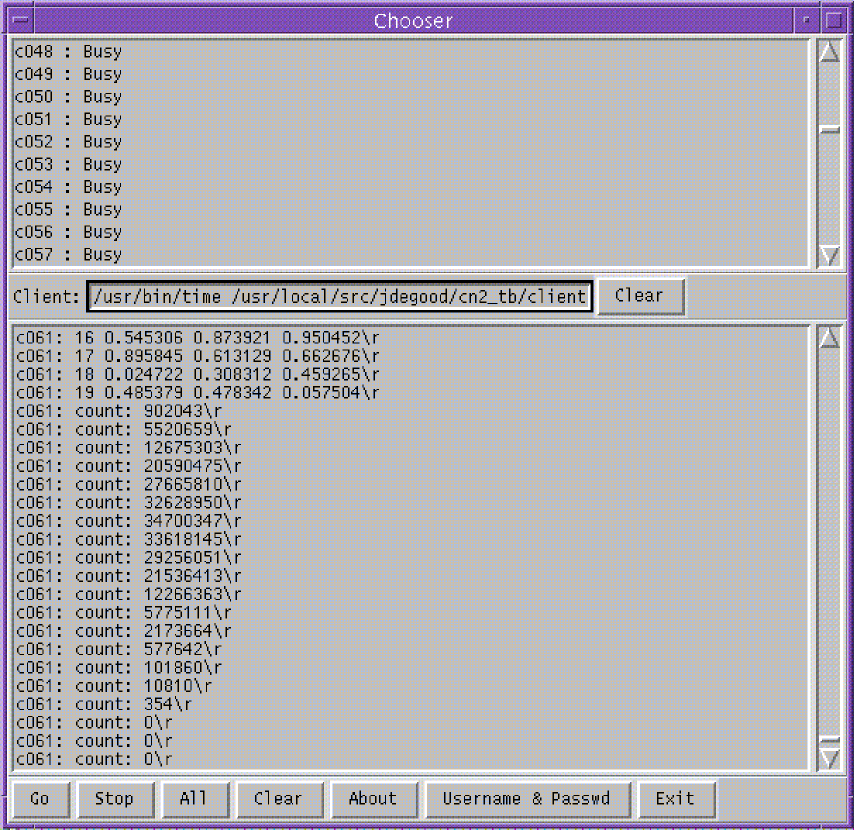Click the count 34700347 output line

128,520
